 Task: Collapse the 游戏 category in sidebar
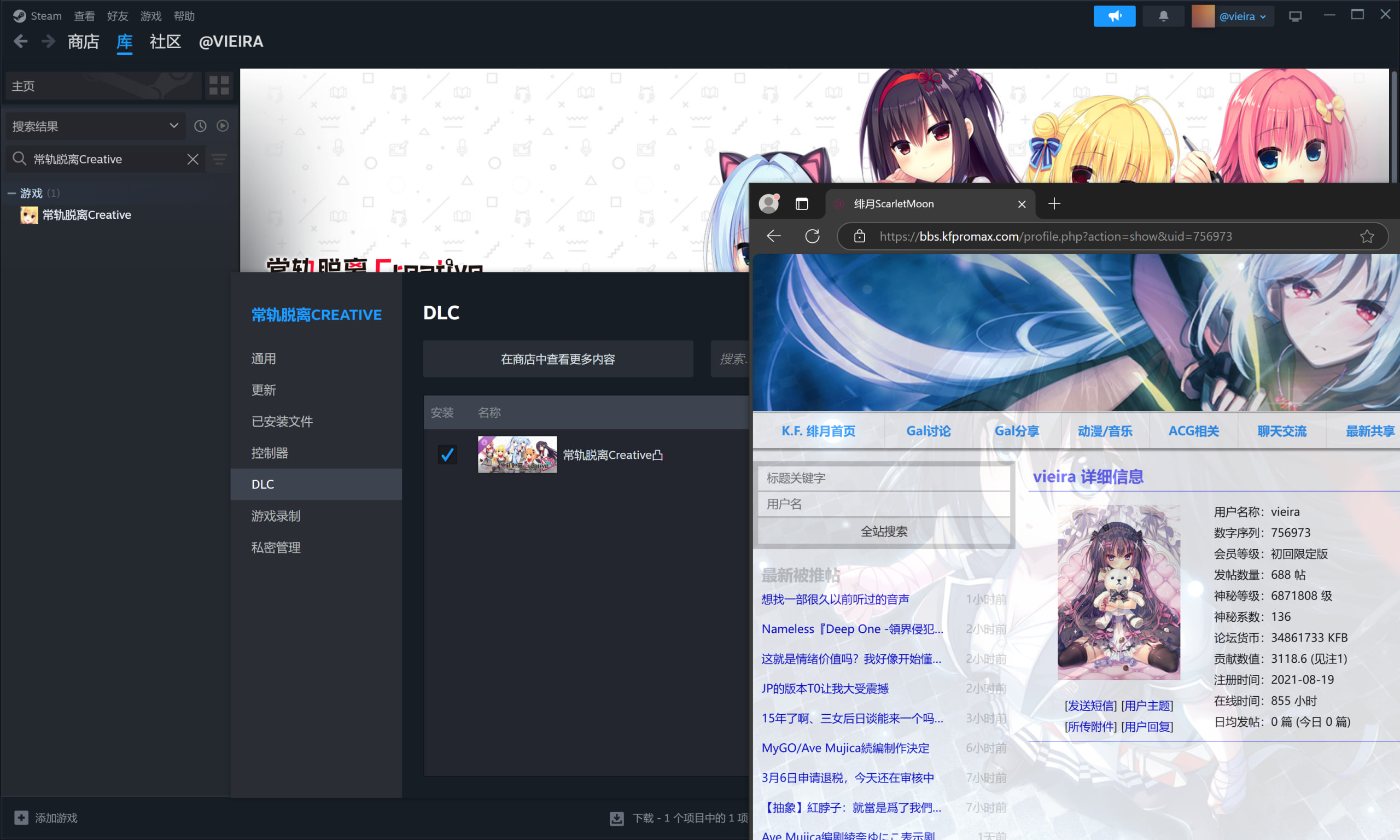(11, 194)
